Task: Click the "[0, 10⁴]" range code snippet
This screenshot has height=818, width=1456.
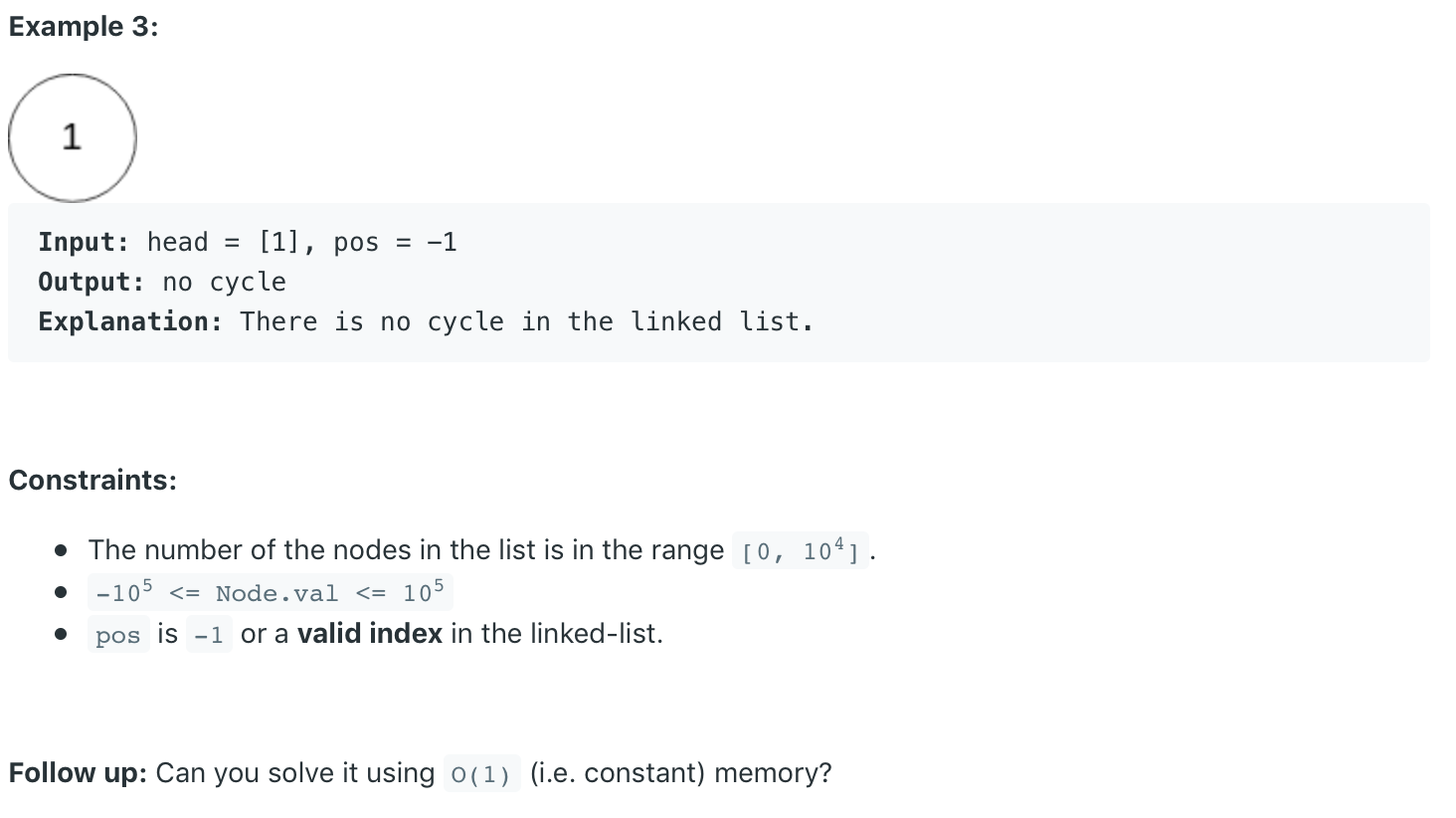Action: (x=801, y=550)
